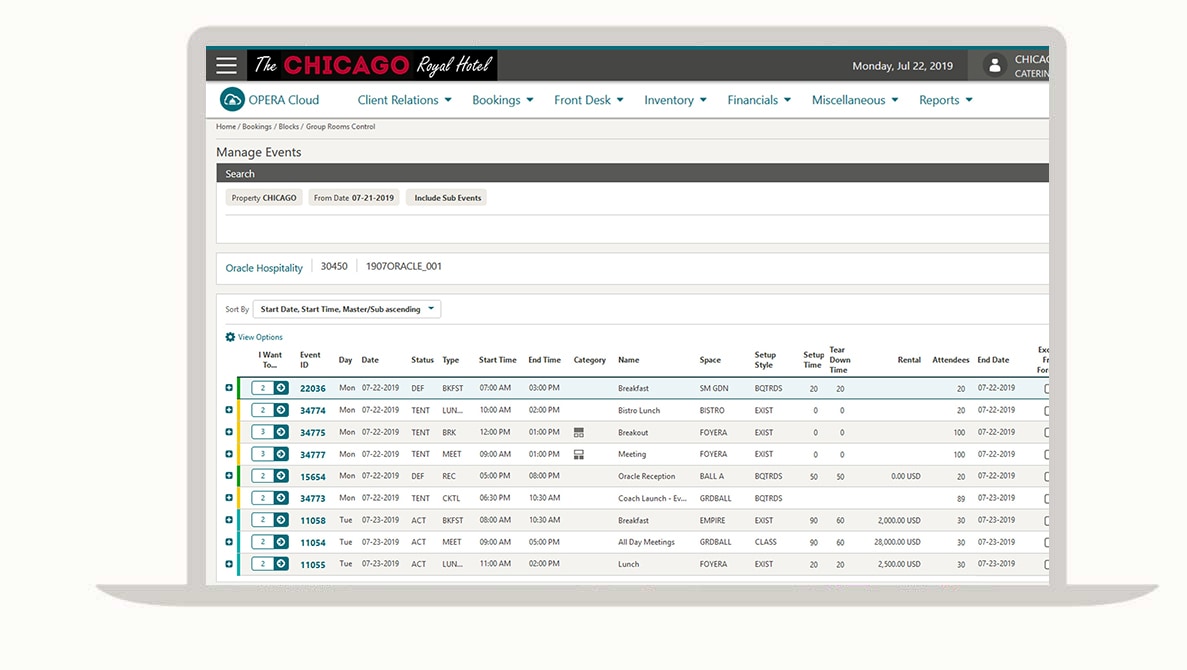Click the user profile avatar icon
The height and width of the screenshot is (670, 1187).
[x=994, y=66]
